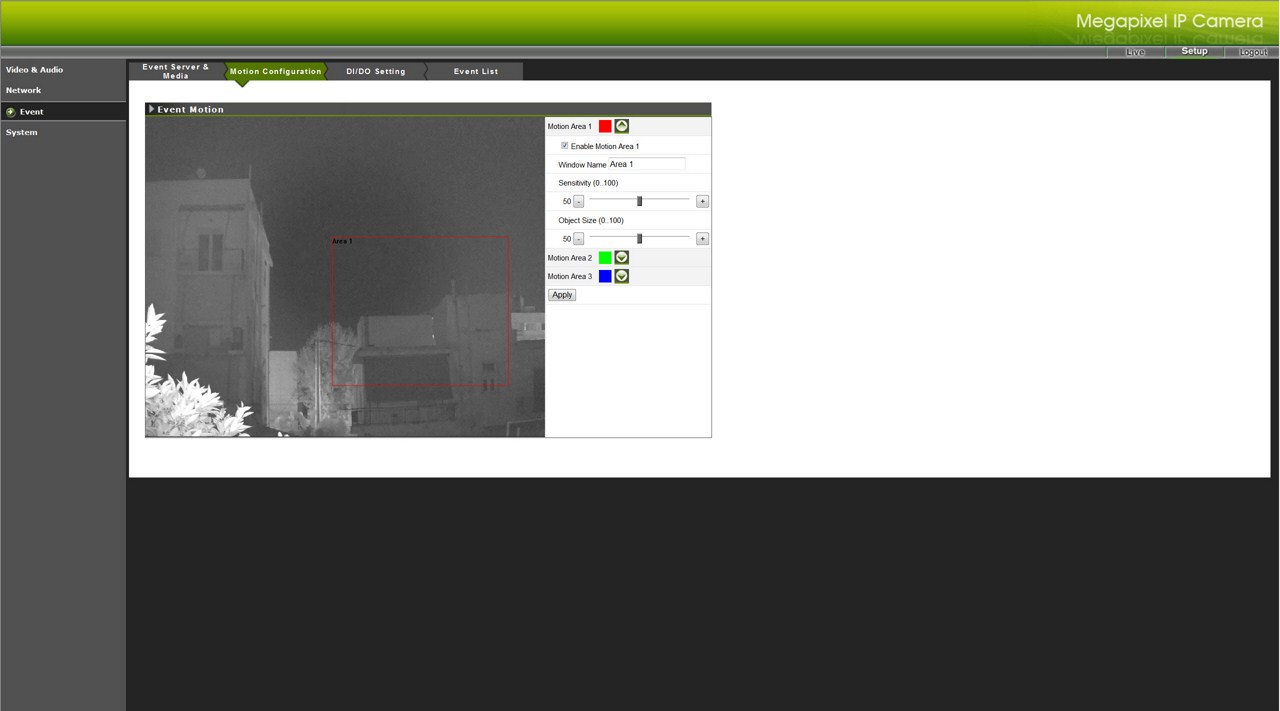Viewport: 1280px width, 711px height.
Task: Click the Apply button
Action: tap(562, 295)
